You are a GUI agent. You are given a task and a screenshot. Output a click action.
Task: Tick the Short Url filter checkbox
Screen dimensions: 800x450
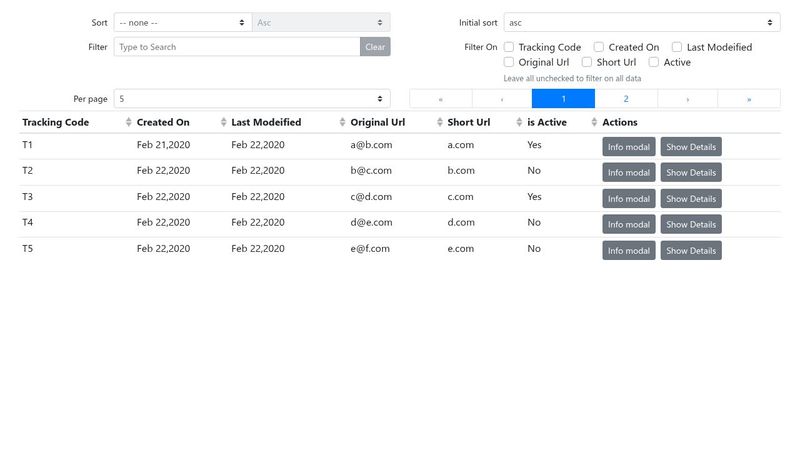tap(588, 62)
